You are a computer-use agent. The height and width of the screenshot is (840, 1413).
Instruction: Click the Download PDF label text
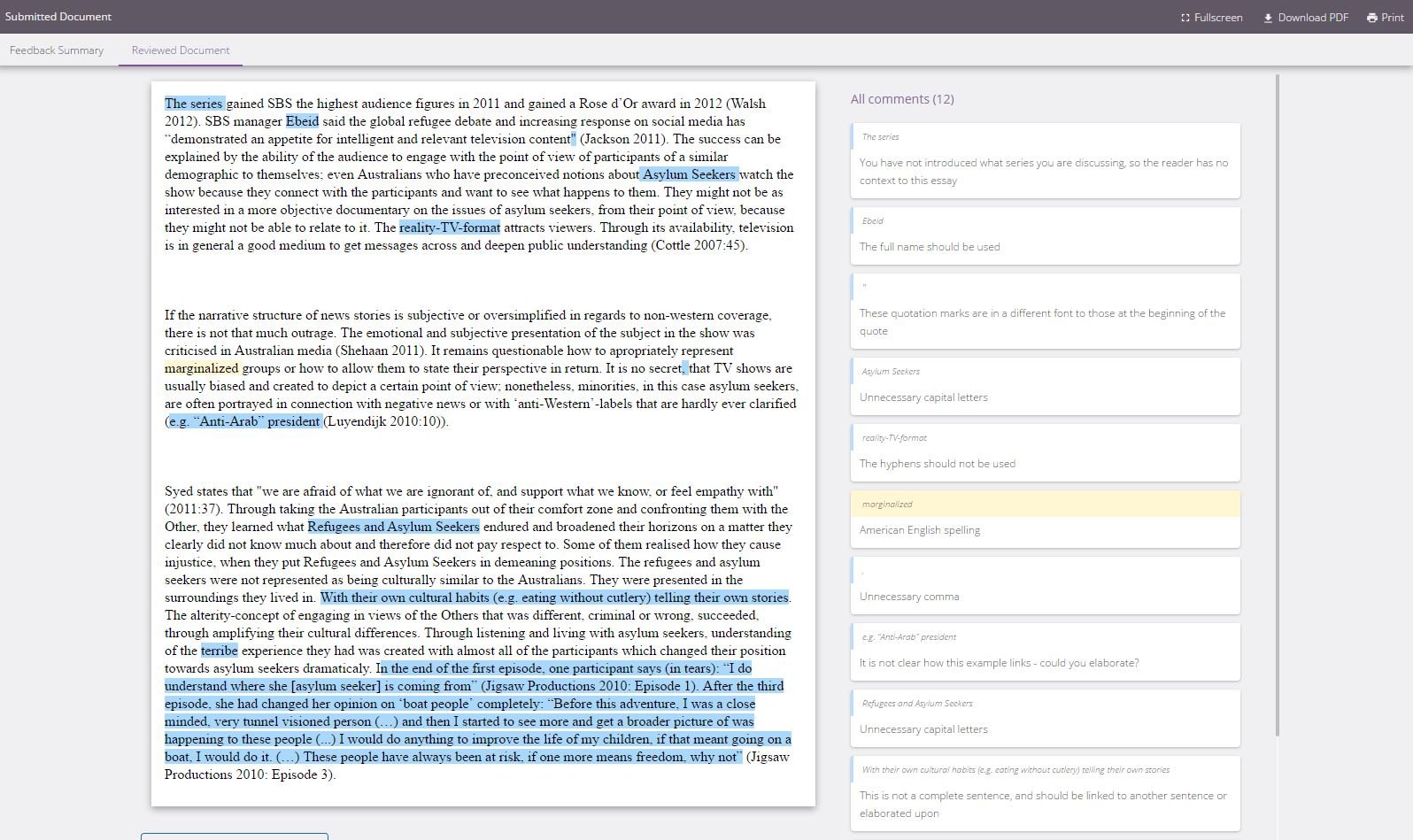click(1313, 18)
